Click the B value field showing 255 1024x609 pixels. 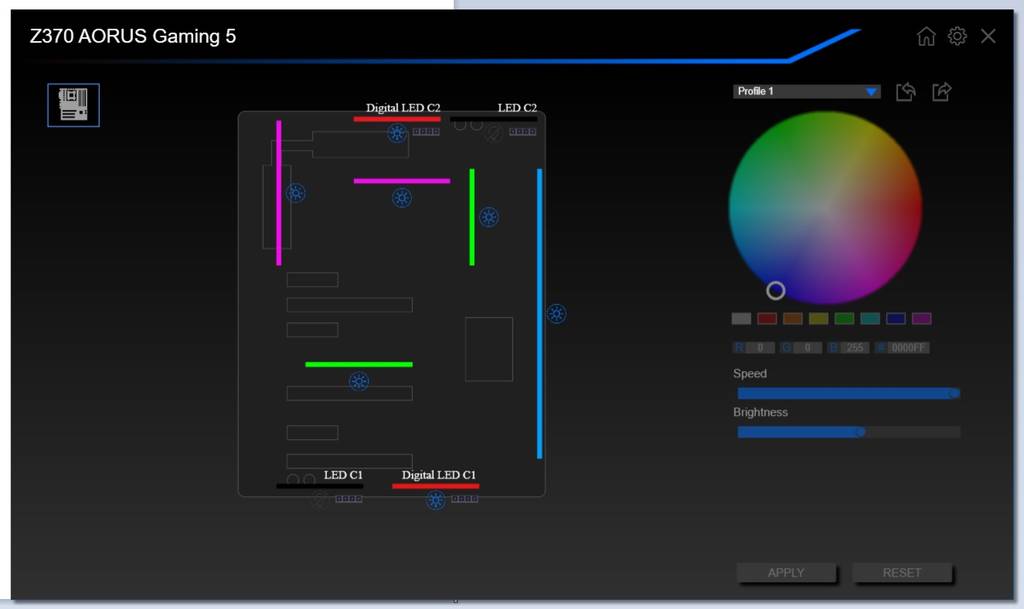click(855, 348)
